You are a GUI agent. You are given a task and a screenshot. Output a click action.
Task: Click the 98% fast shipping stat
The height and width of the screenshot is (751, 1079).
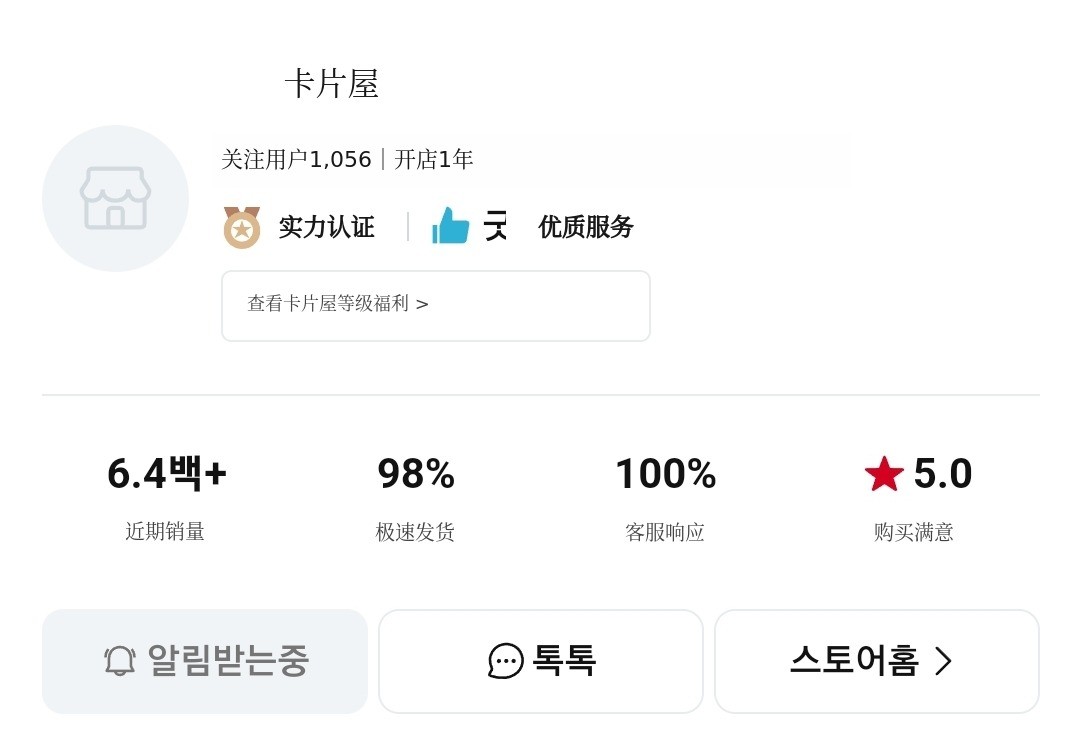415,474
